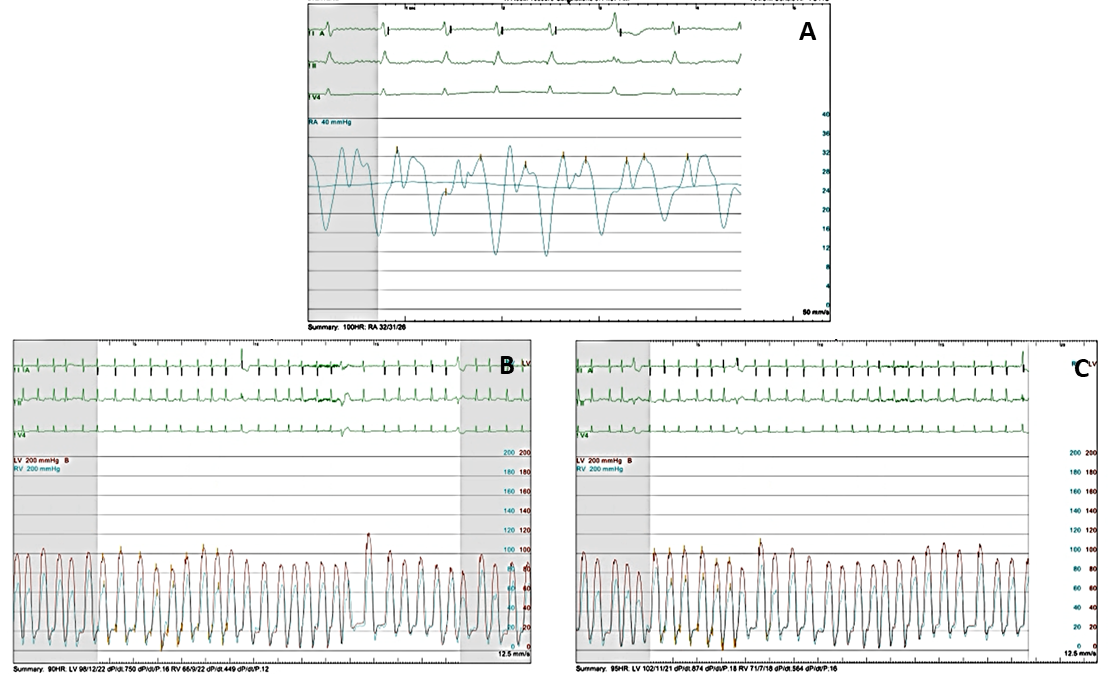
Task: Click the V4 lead label in panel C
Action: [x=585, y=435]
